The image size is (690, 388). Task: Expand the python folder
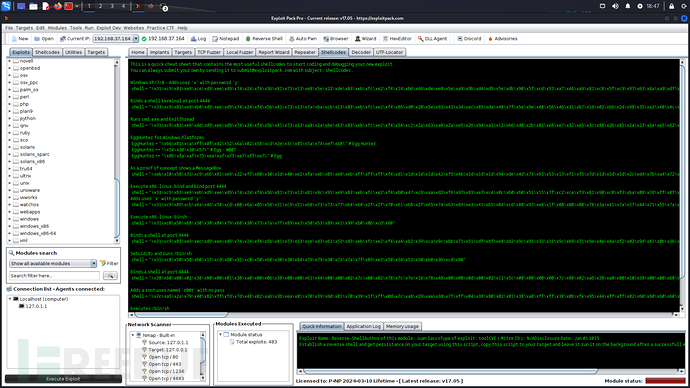(10, 118)
